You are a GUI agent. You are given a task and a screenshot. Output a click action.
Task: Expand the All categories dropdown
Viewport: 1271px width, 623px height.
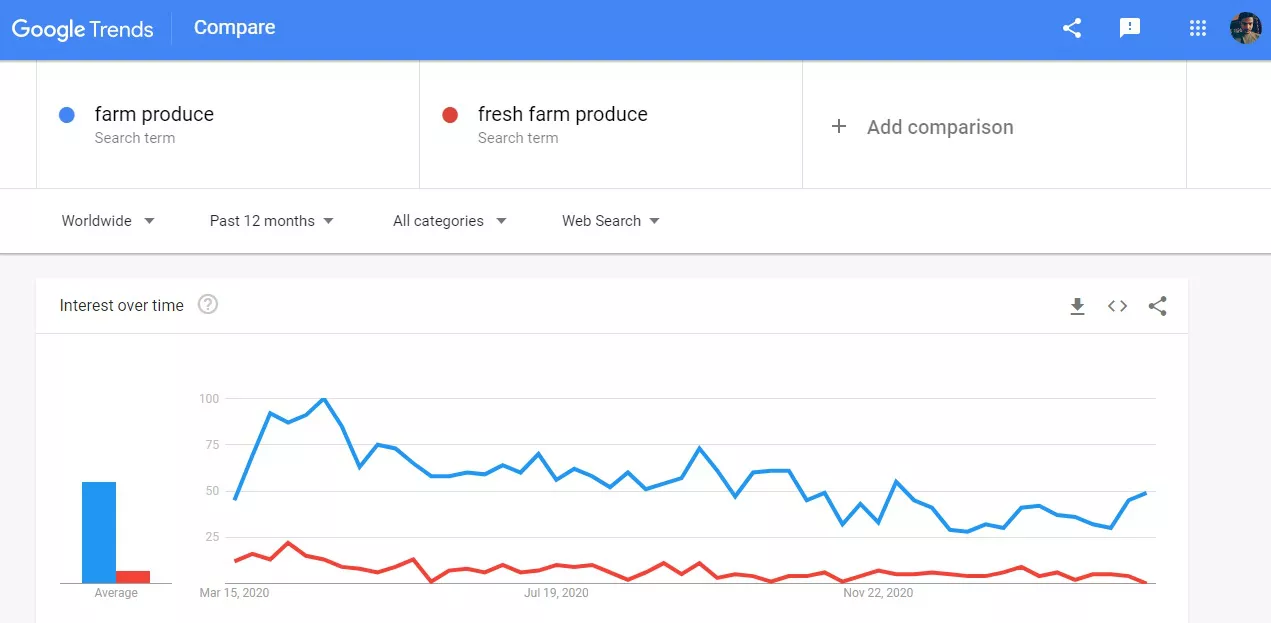tap(449, 221)
